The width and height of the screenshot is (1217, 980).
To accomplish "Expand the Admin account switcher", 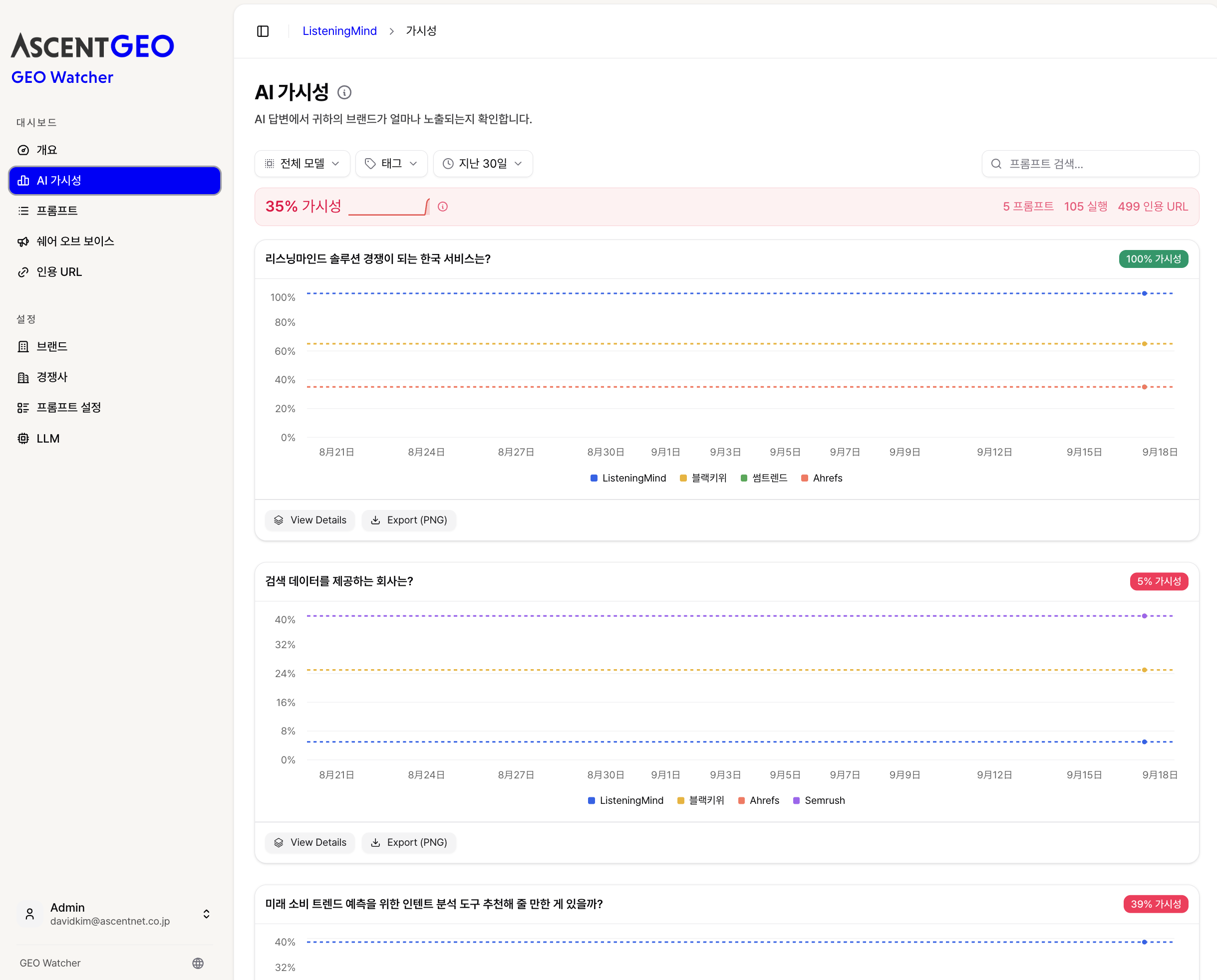I will click(x=207, y=914).
